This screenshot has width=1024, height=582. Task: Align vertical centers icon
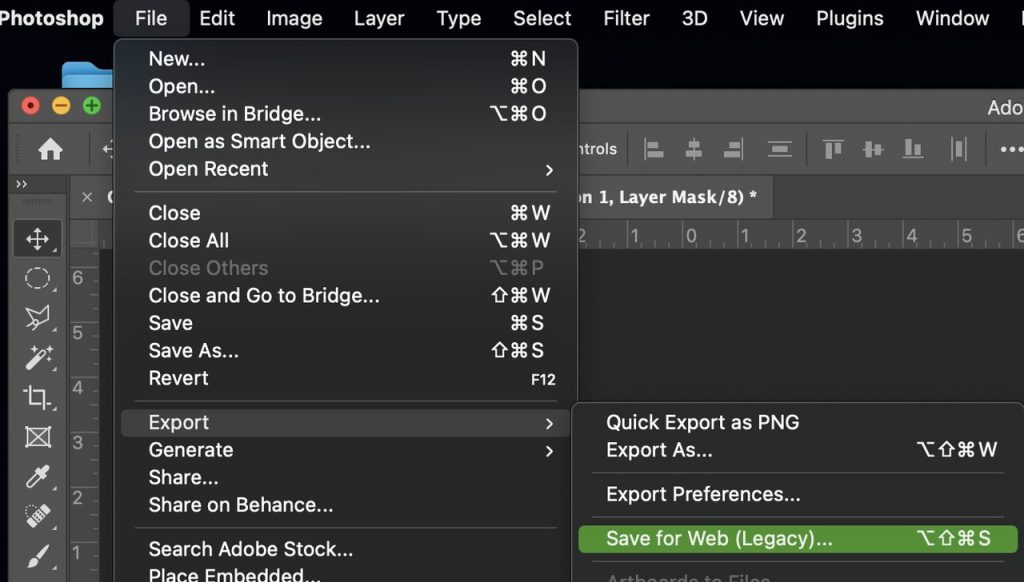(872, 150)
